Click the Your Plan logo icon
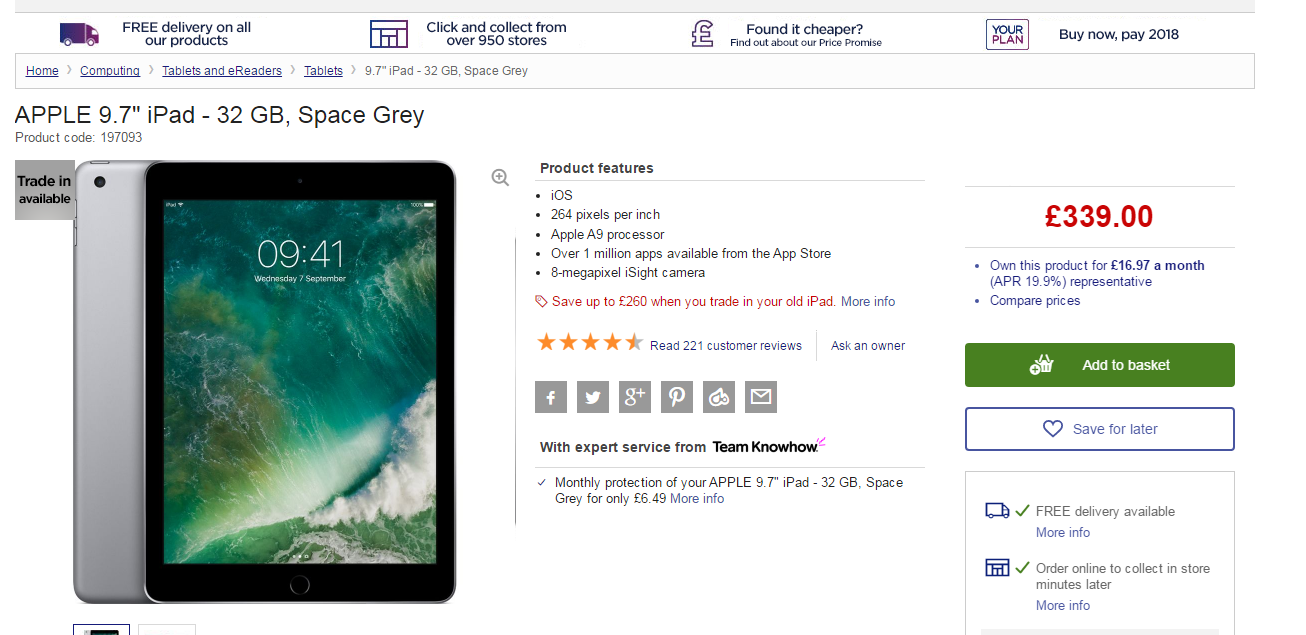This screenshot has width=1306, height=635. [1007, 34]
